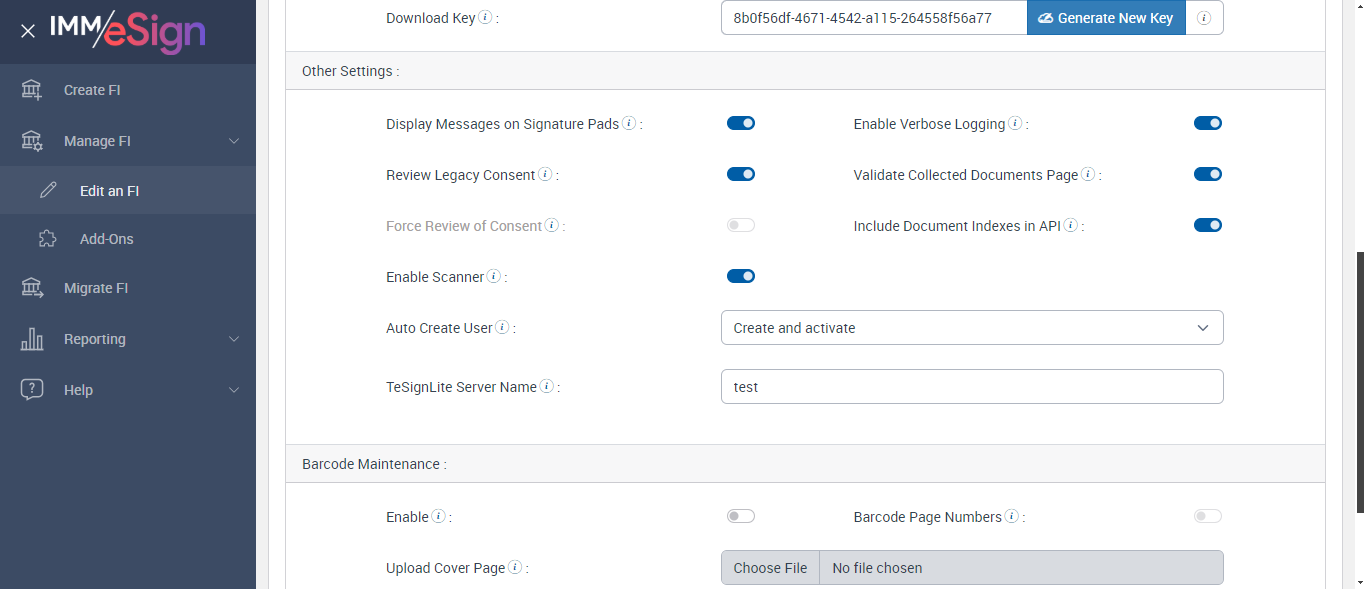Screen dimensions: 1366x589
Task: Click the X icon beside the IMM eSign logo
Action: (x=28, y=31)
